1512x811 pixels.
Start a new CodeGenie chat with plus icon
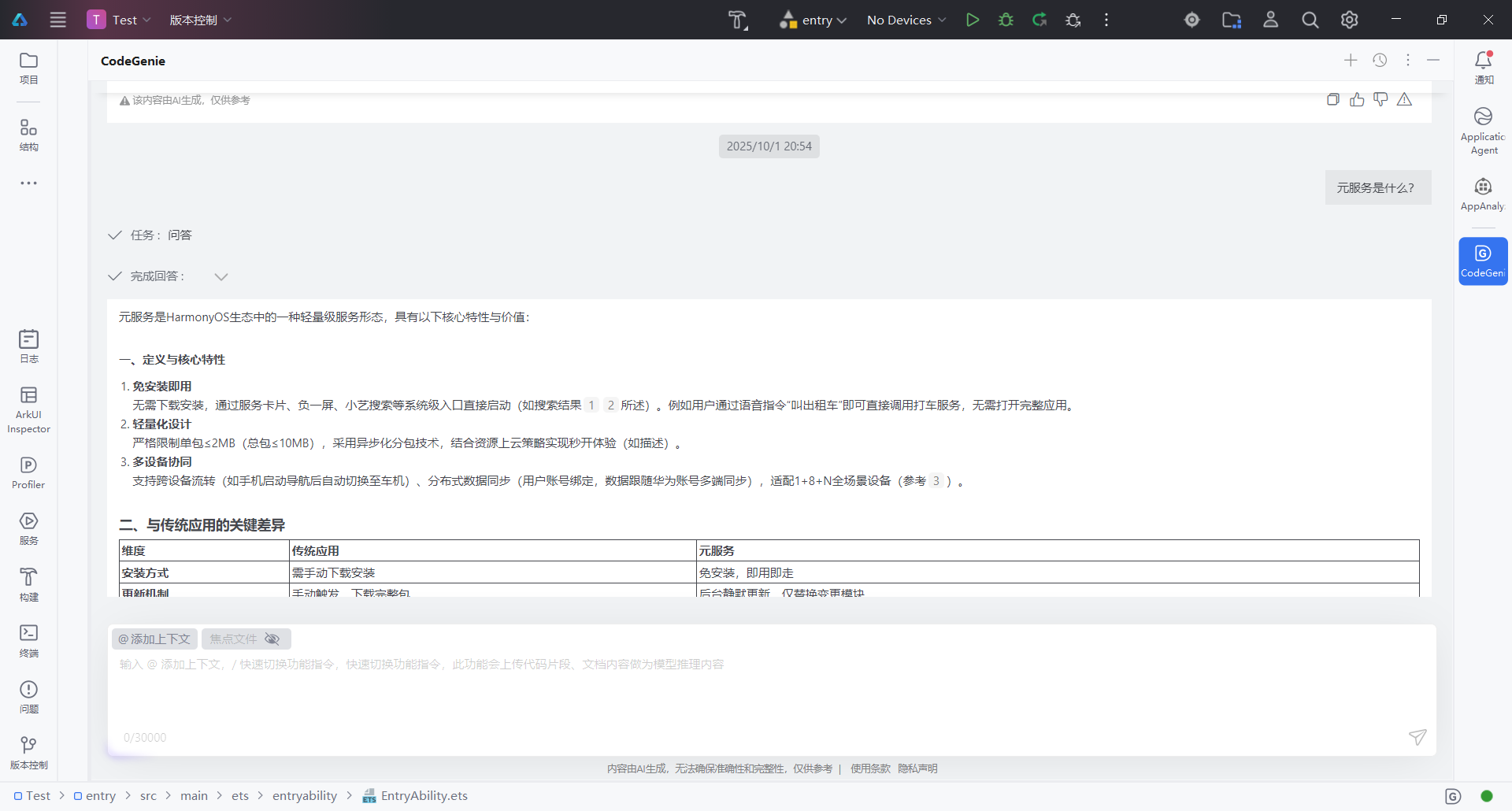pos(1351,60)
